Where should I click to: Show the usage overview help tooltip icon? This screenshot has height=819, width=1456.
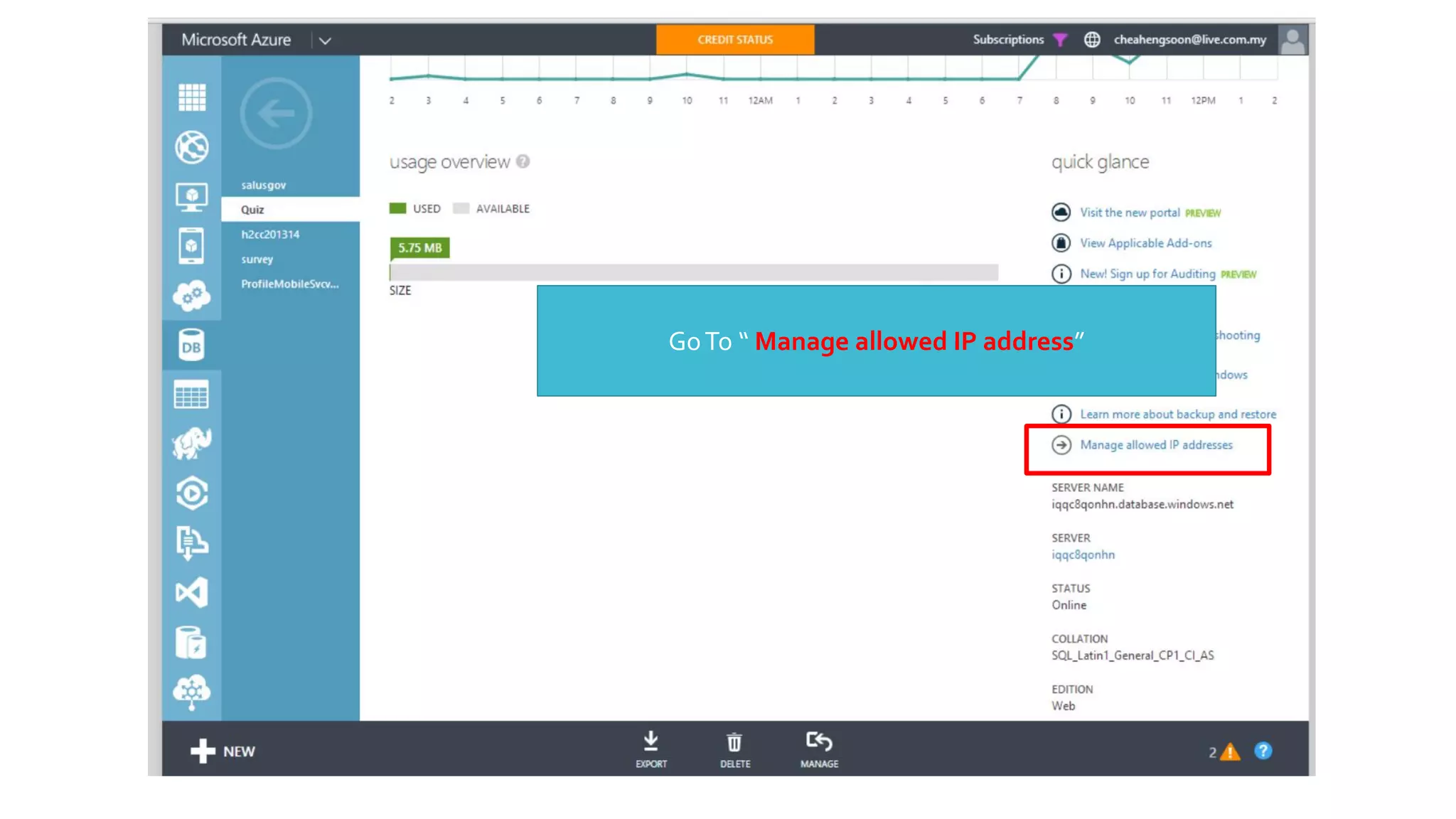523,161
